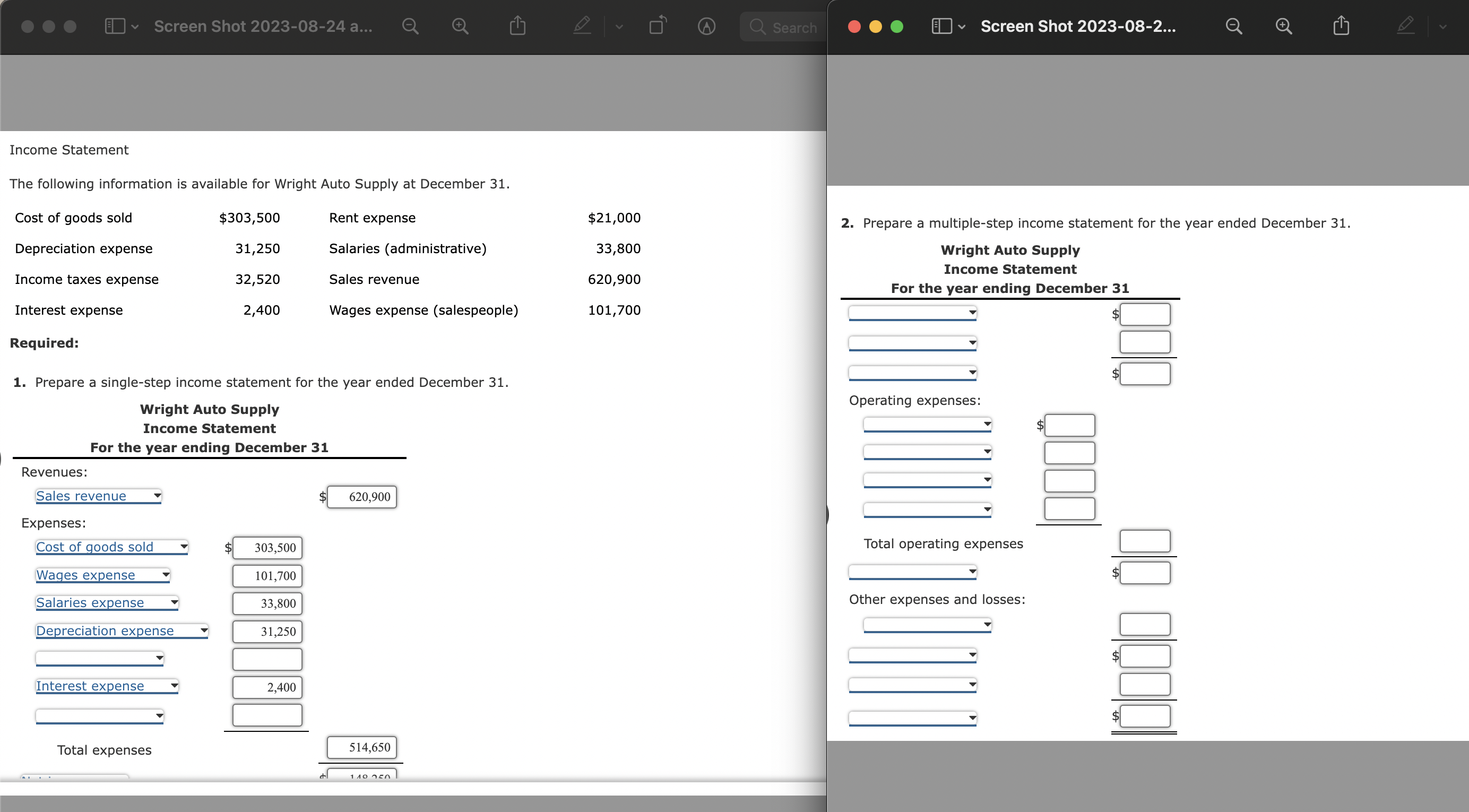Zoom out using right window magnifier icon
Screen dimensions: 1469x812
pyautogui.click(x=1233, y=26)
